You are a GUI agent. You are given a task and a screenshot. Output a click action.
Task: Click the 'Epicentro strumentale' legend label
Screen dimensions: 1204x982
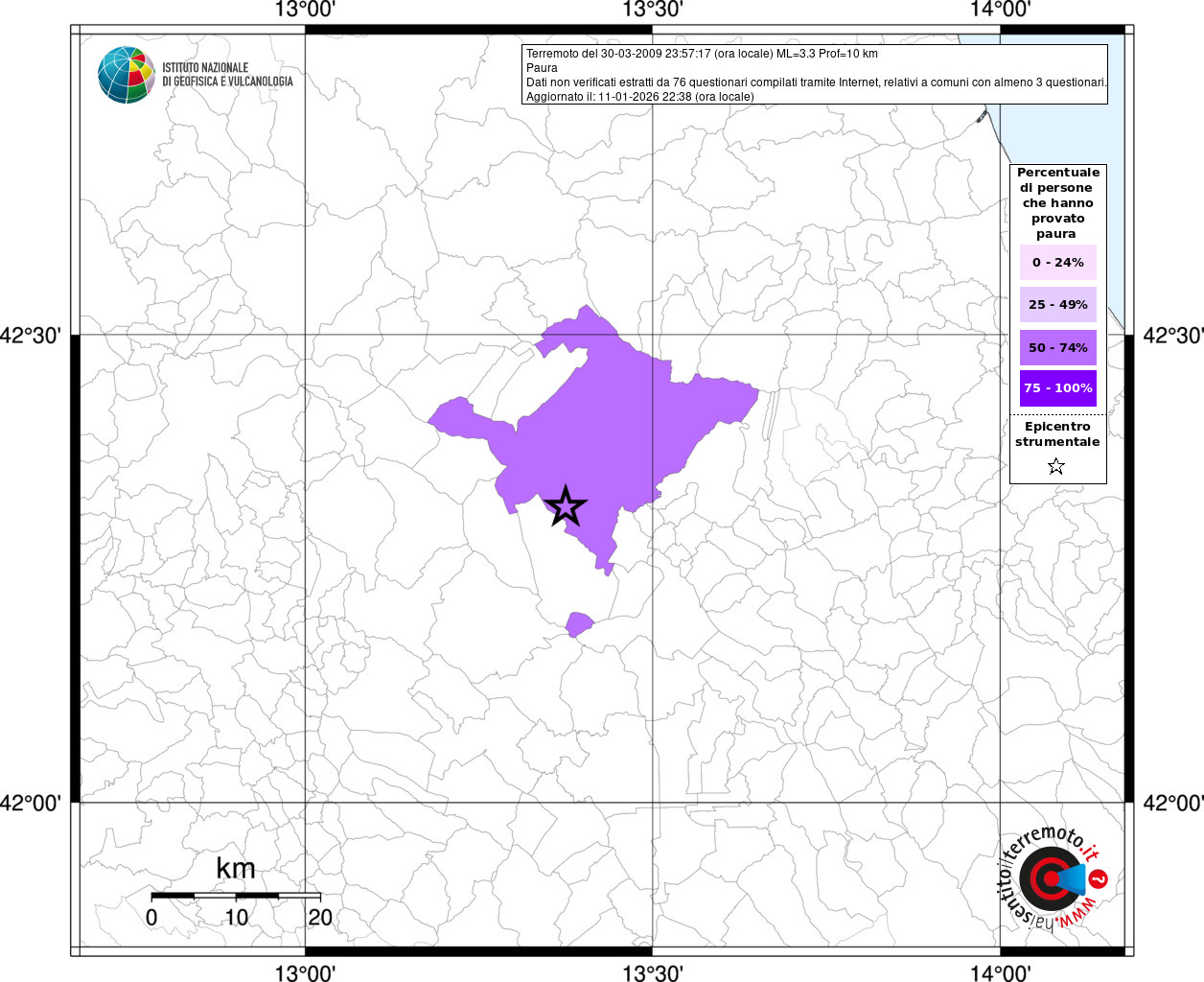pyautogui.click(x=1057, y=434)
